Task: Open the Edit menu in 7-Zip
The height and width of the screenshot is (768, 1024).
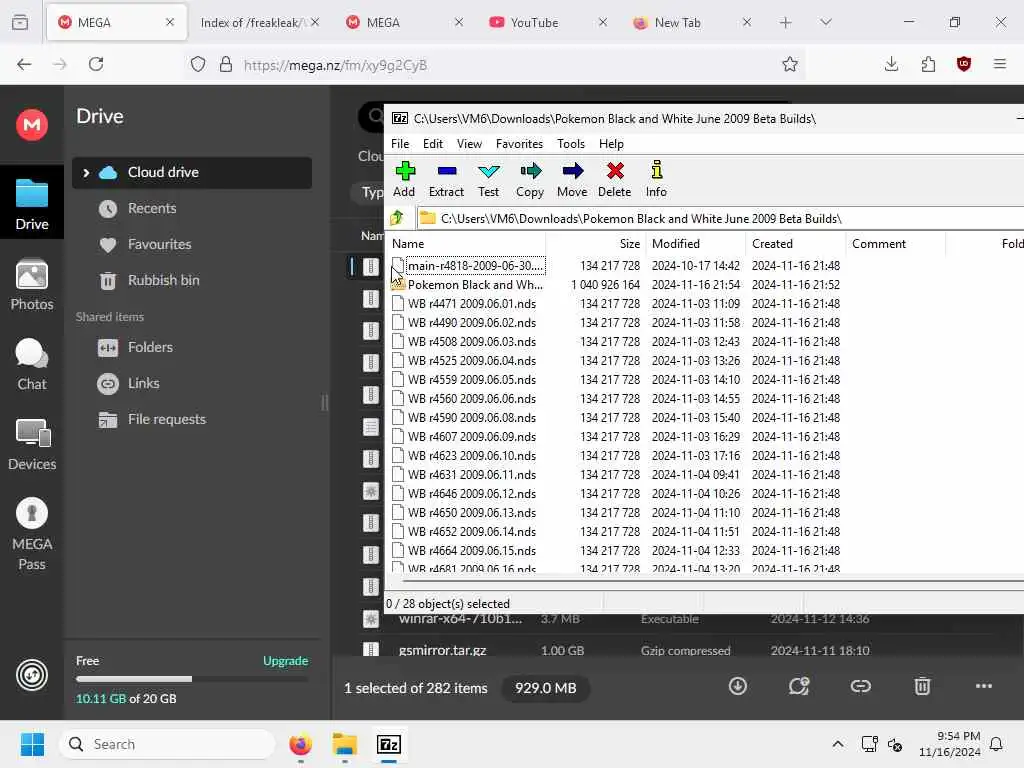Action: pyautogui.click(x=432, y=144)
